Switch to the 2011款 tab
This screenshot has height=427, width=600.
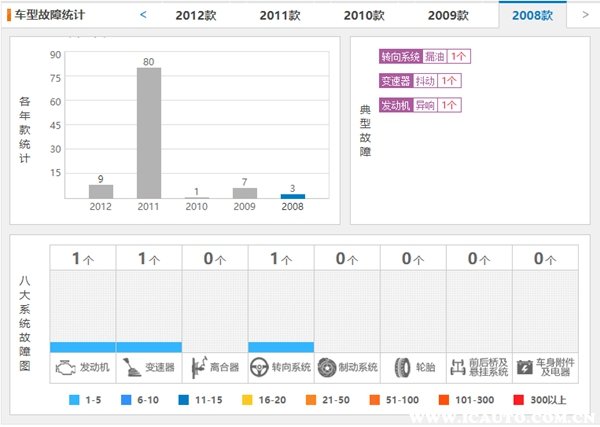tap(279, 15)
